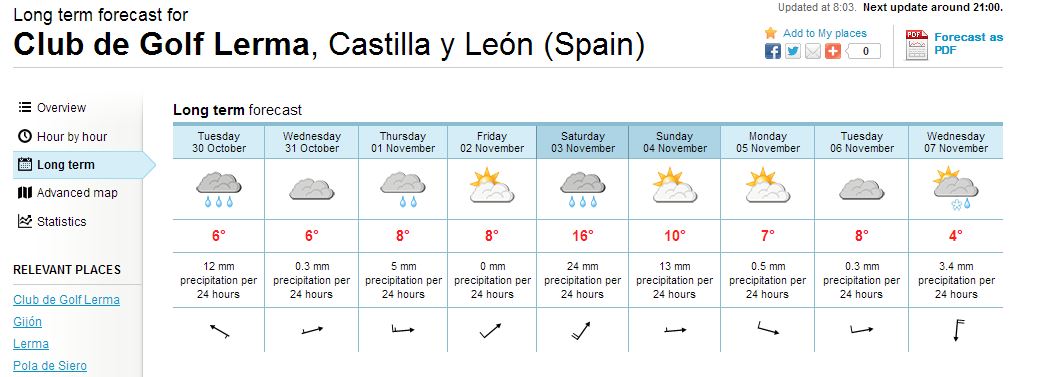
Task: Download the Forecast as PDF link
Action: [968, 44]
